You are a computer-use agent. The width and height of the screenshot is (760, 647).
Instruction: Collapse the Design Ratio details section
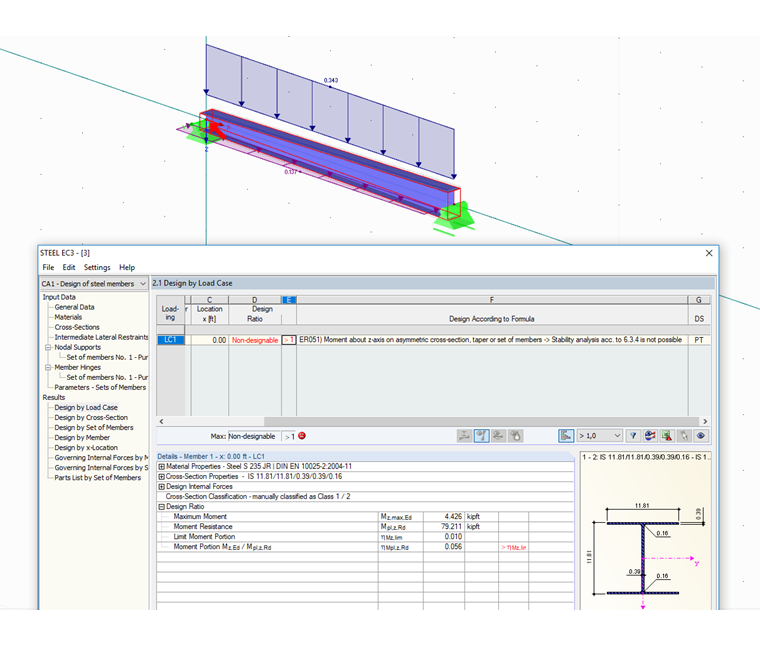tap(161, 506)
